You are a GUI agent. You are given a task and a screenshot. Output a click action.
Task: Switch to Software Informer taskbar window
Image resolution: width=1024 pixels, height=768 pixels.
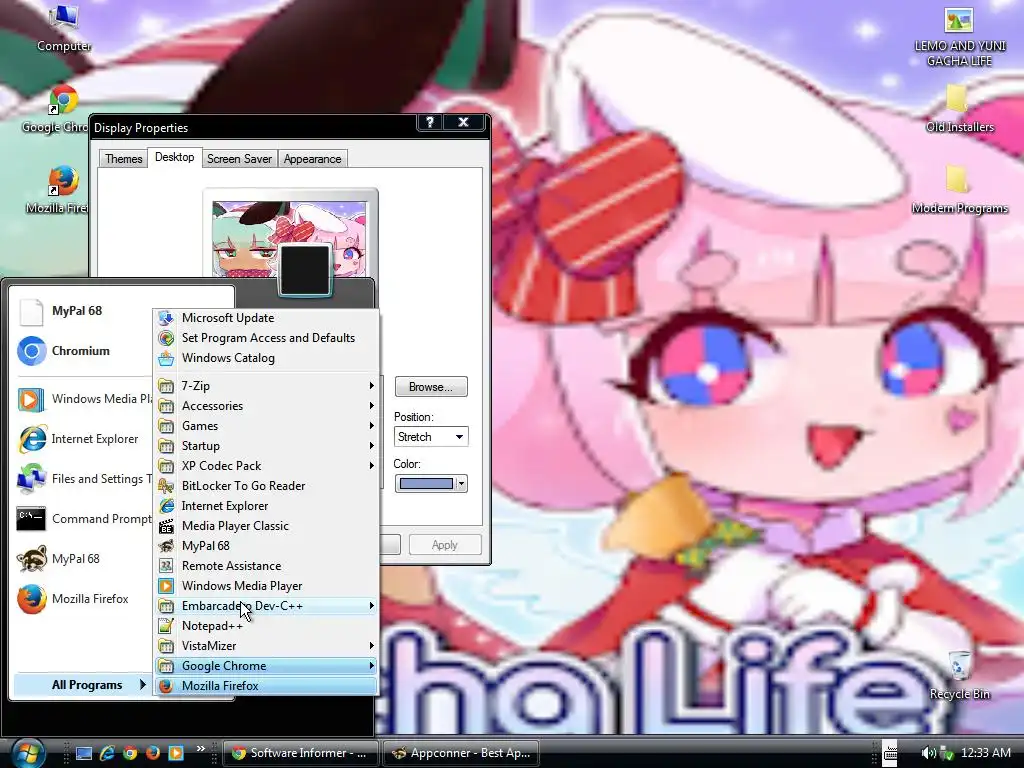(300, 753)
